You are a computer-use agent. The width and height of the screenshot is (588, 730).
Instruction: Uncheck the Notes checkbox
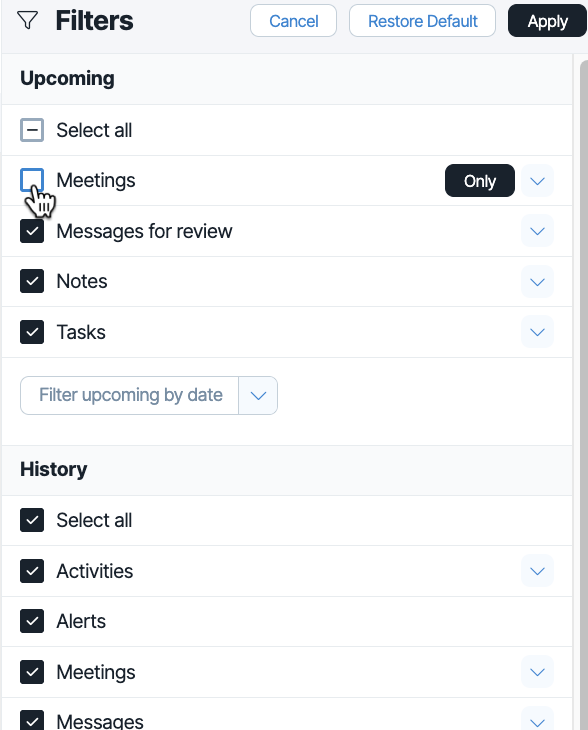point(32,281)
